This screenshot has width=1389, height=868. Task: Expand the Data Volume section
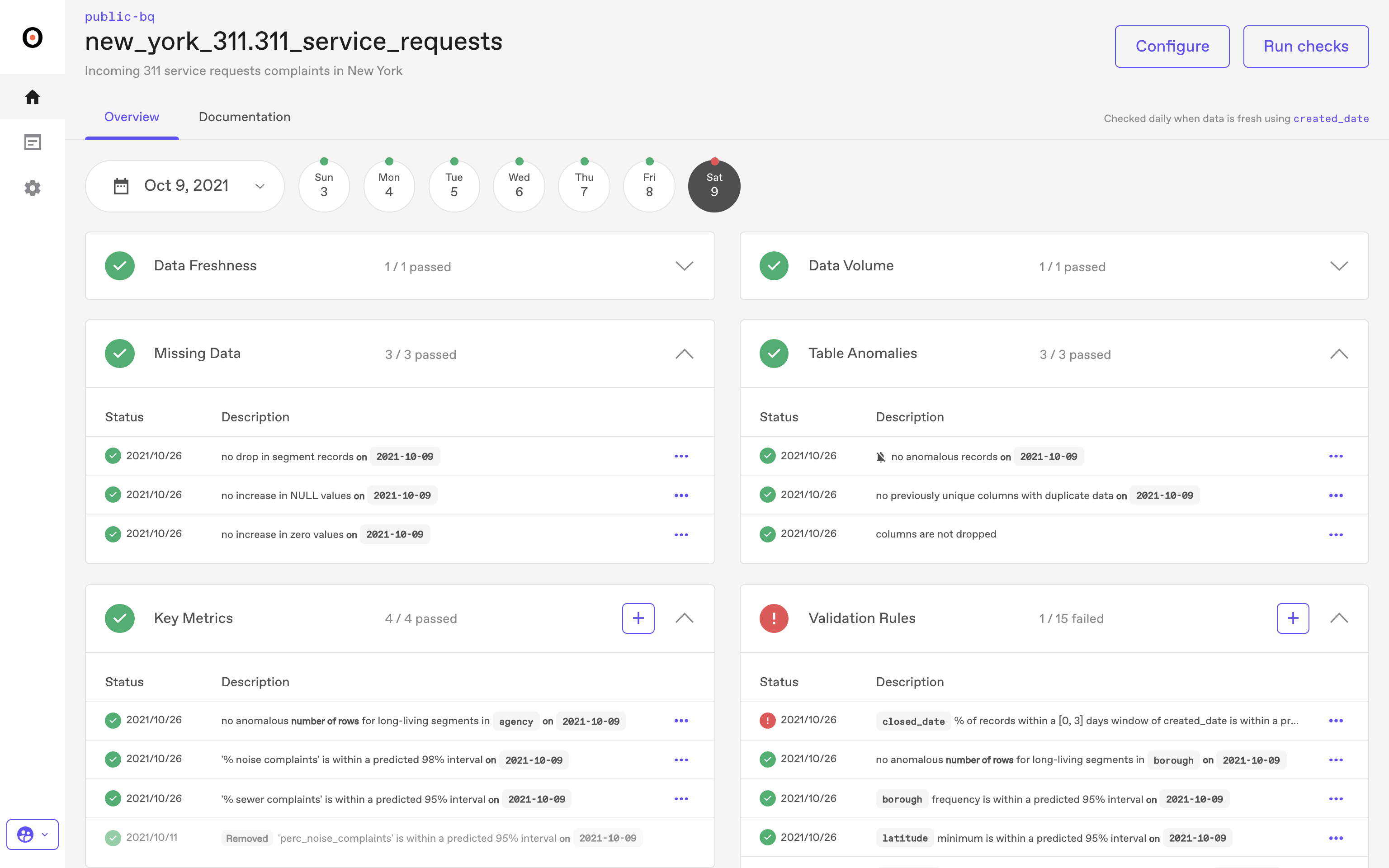click(1338, 266)
